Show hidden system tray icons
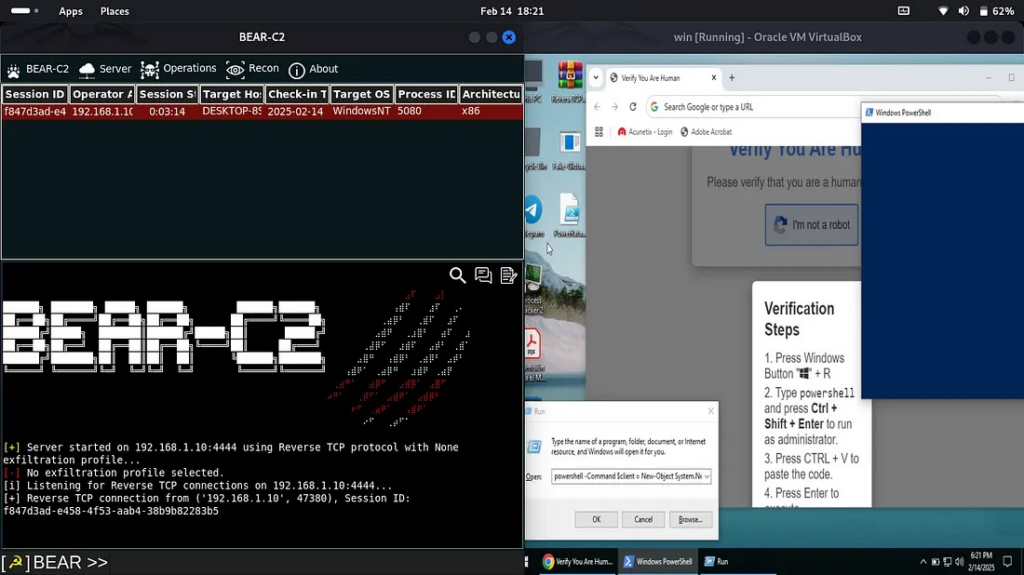Screen dimensions: 1024x575 pos(922,562)
